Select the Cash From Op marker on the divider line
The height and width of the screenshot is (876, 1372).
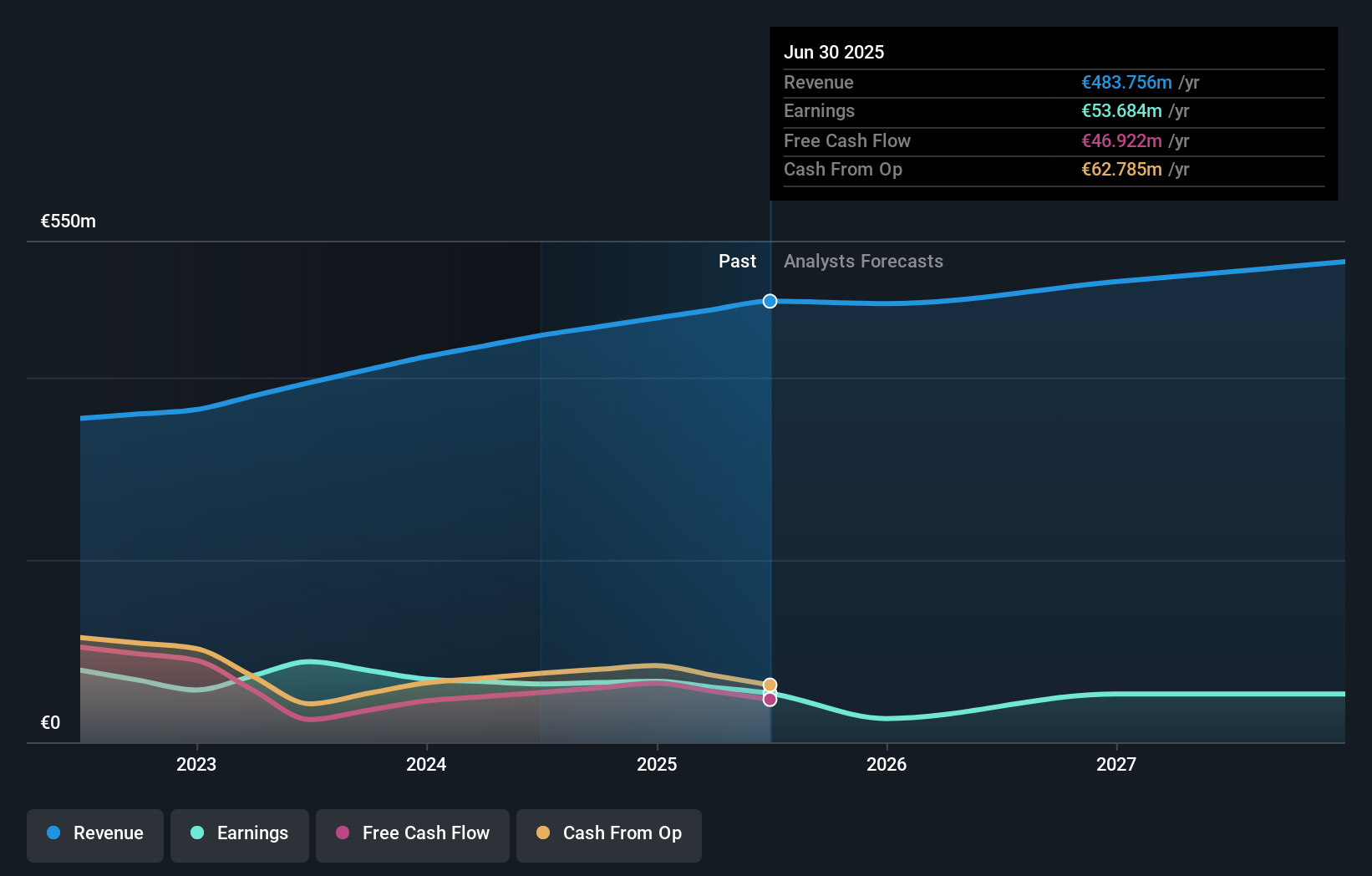[x=769, y=684]
